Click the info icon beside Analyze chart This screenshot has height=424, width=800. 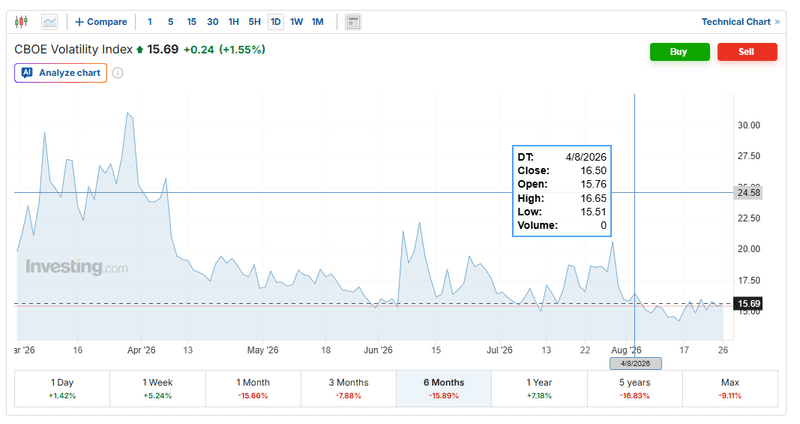pyautogui.click(x=117, y=73)
